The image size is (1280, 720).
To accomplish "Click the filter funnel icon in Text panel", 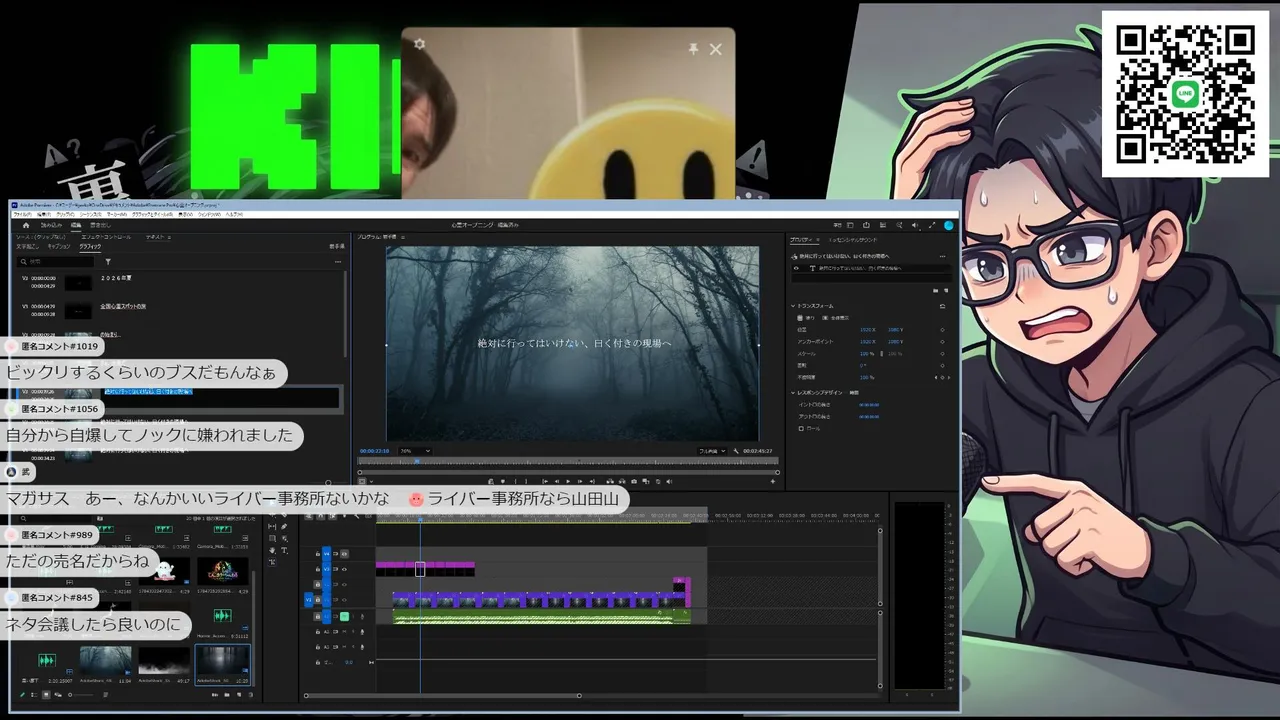I will [x=108, y=262].
